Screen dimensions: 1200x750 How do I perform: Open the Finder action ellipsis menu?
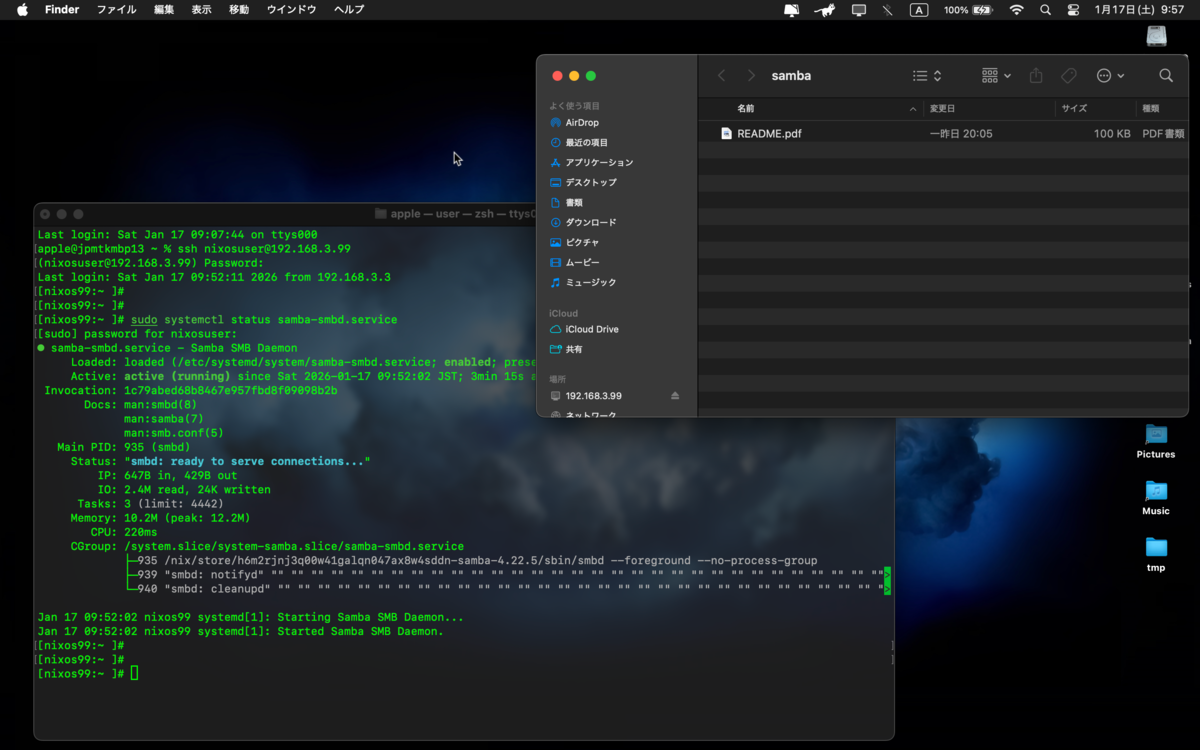click(x=1110, y=76)
